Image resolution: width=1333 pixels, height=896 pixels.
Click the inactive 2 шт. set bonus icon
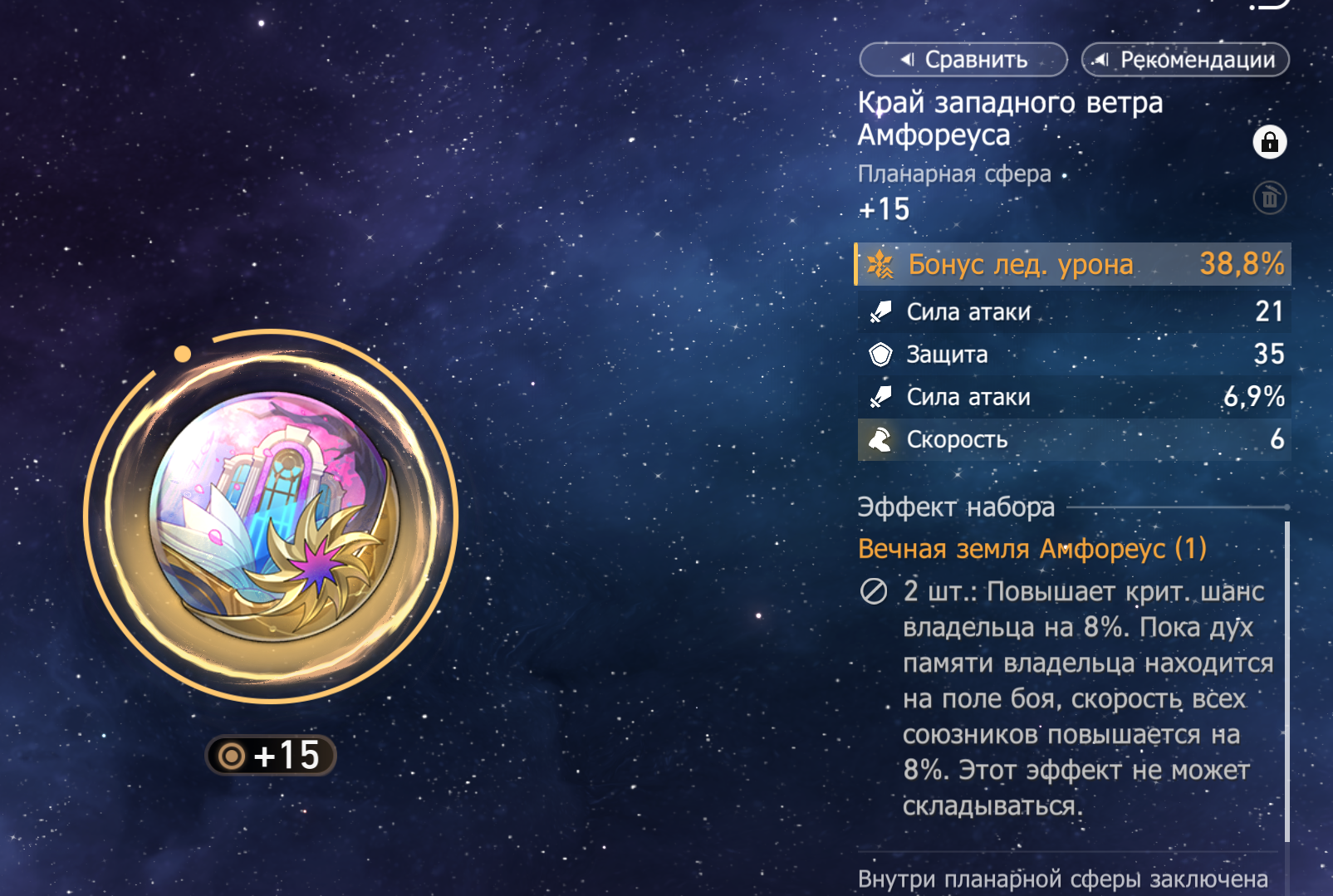click(874, 592)
